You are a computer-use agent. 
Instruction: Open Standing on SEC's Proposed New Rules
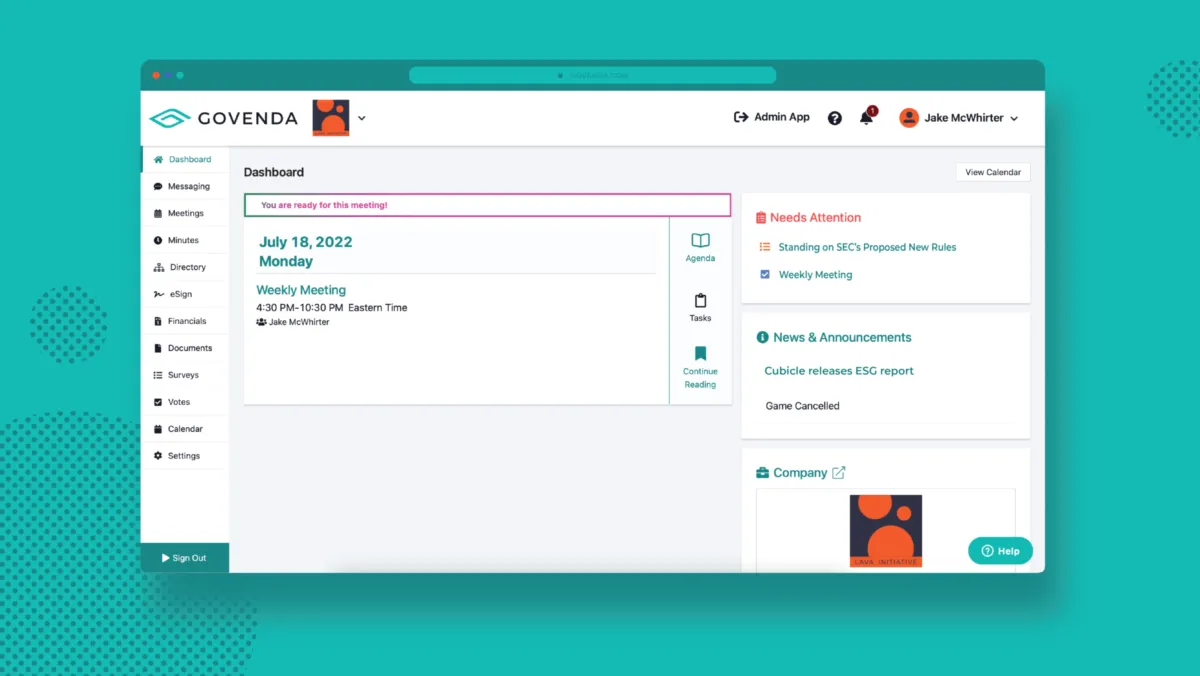867,247
